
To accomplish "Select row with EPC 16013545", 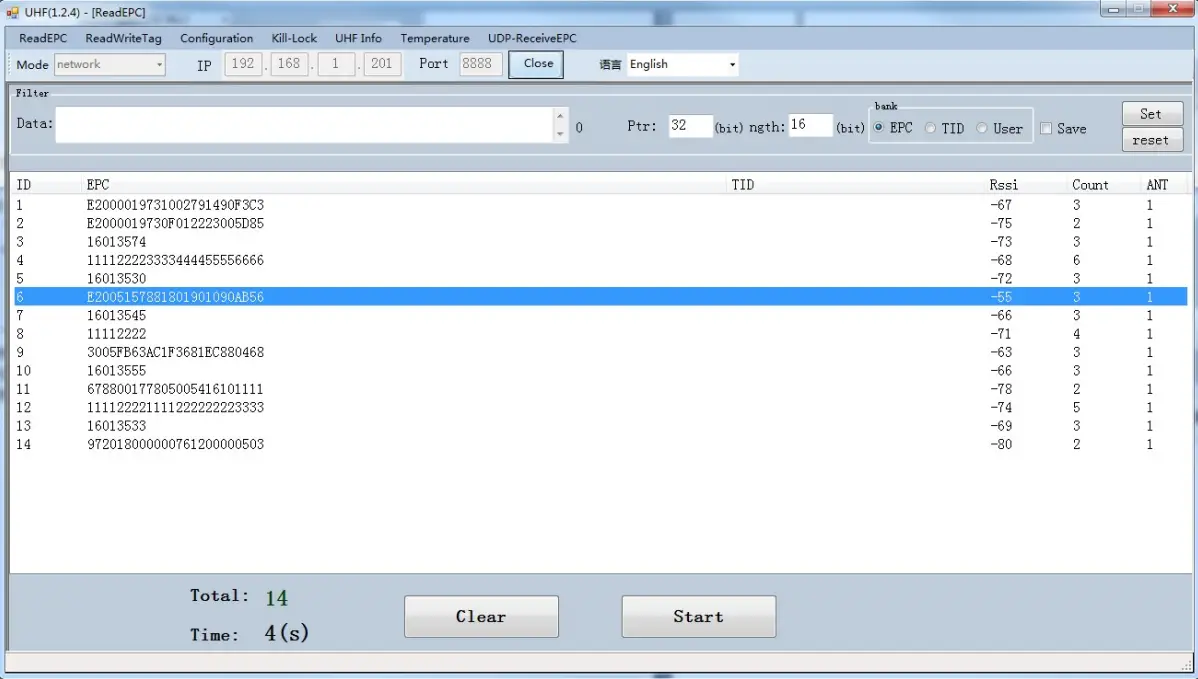I will click(600, 315).
